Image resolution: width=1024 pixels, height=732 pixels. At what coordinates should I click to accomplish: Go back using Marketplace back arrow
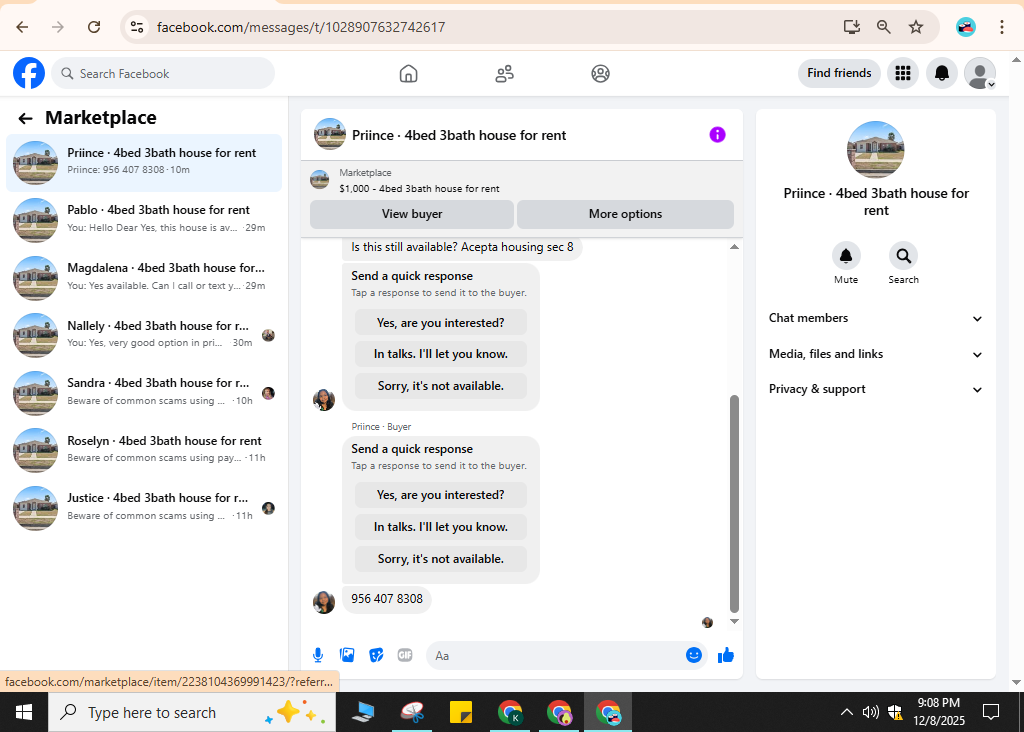pos(25,118)
